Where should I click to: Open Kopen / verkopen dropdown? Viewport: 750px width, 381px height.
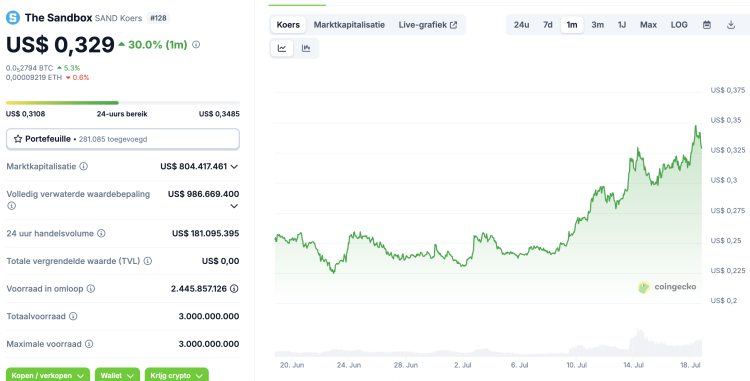click(48, 375)
